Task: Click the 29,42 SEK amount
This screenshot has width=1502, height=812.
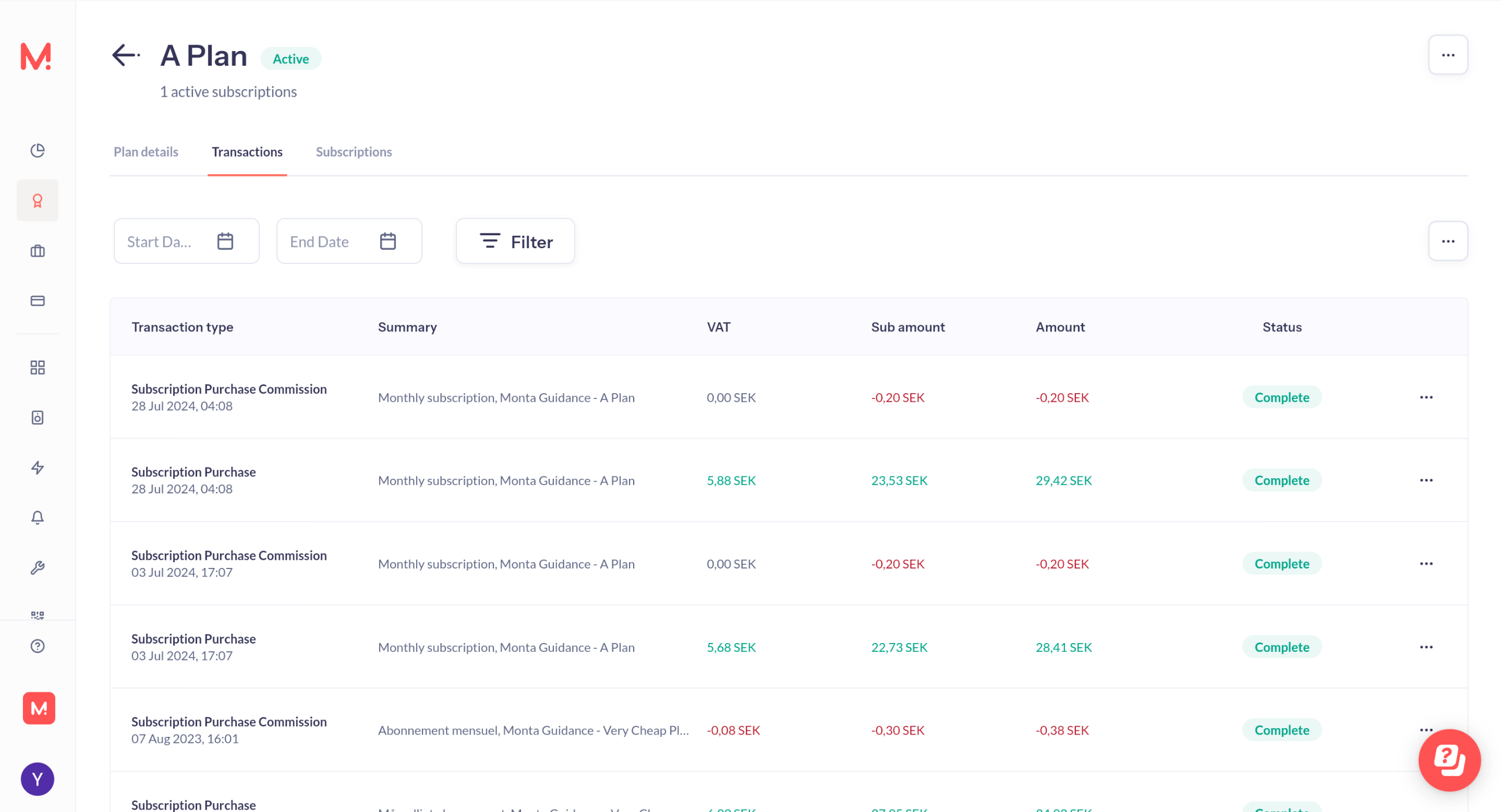Action: [x=1064, y=481]
